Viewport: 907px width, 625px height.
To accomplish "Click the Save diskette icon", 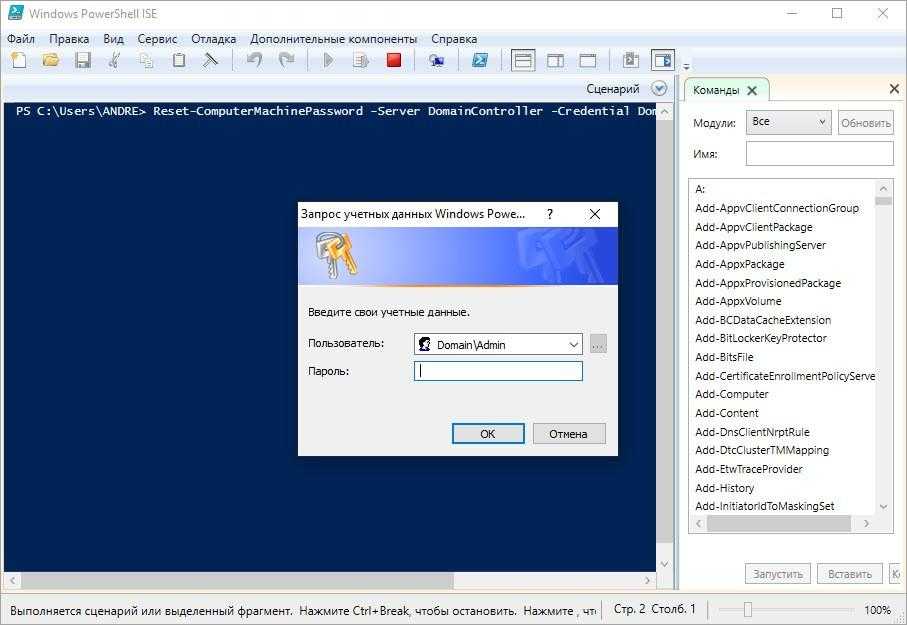I will point(82,61).
